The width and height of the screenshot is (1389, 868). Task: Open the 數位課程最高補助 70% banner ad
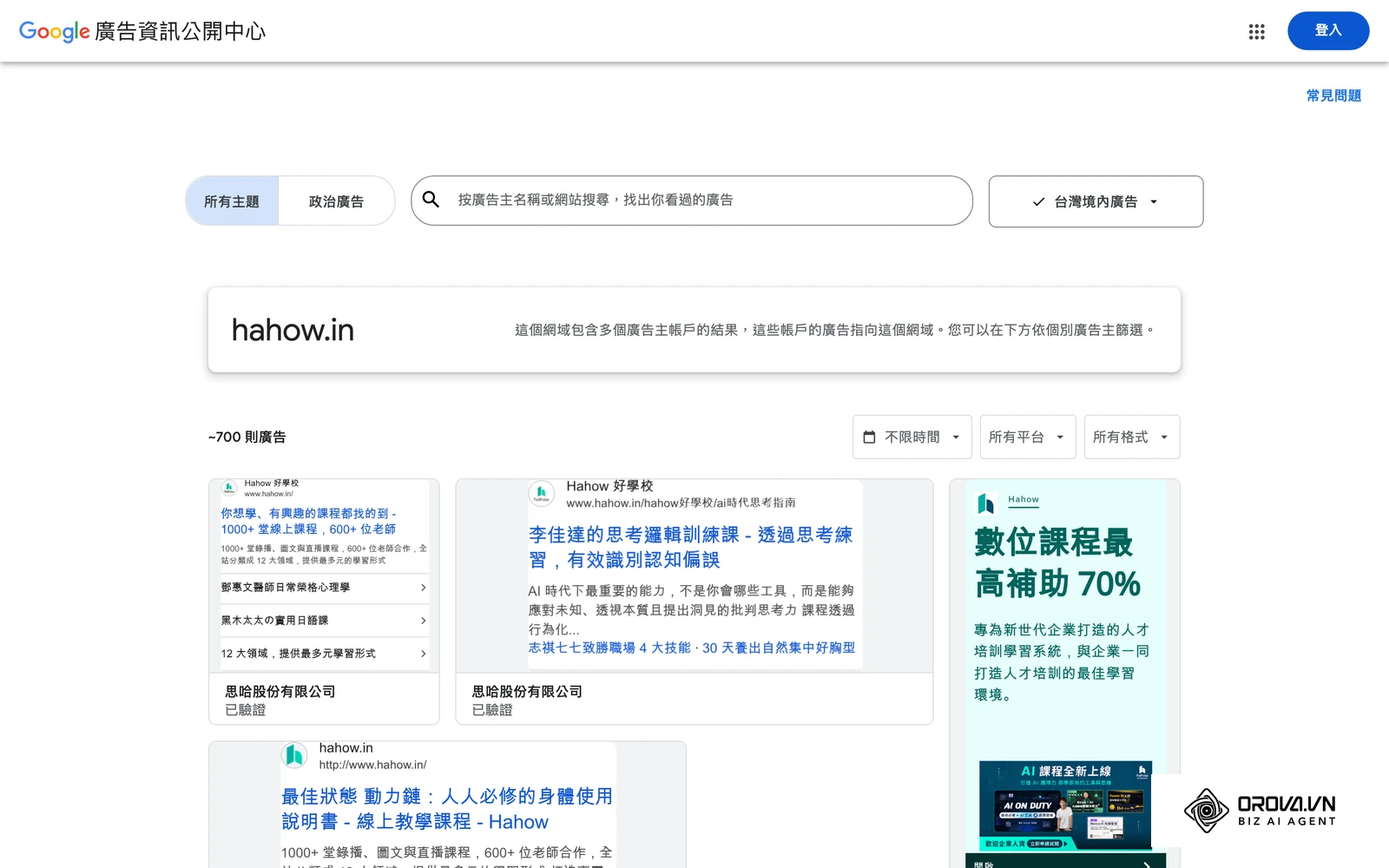coord(1064,674)
